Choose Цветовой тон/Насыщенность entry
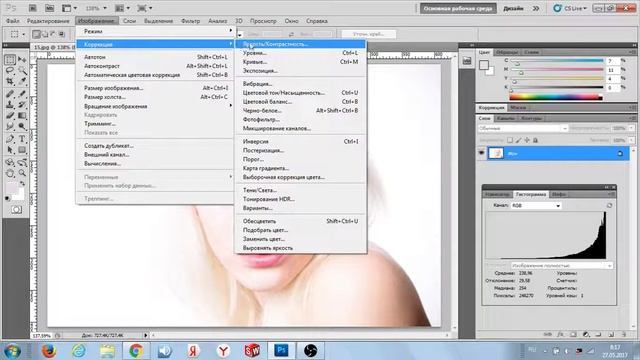 click(x=301, y=93)
